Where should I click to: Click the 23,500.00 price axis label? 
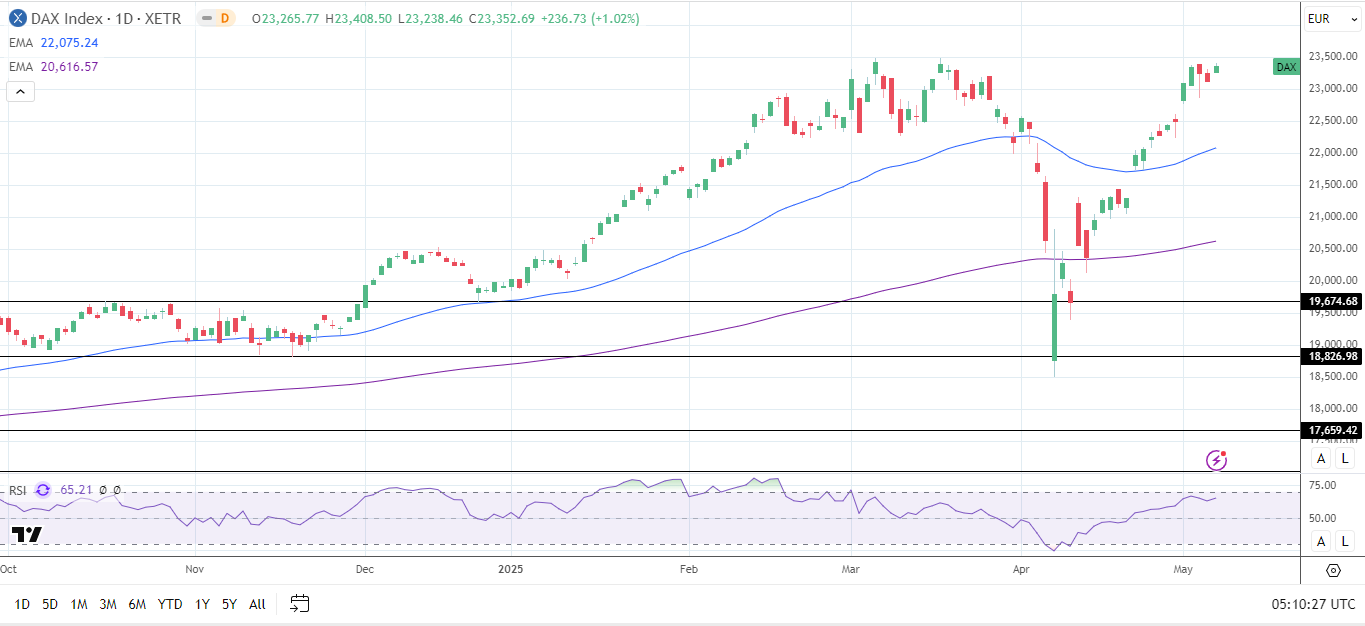click(1333, 56)
